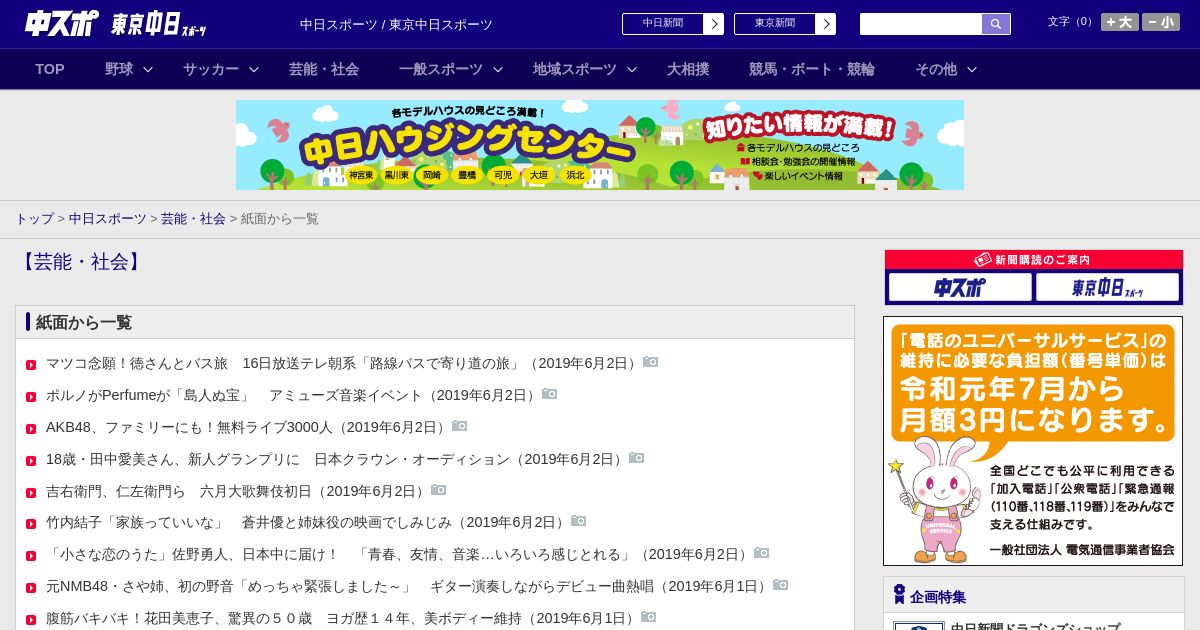Click the ユニバーサルサービス rabbit ad
The height and width of the screenshot is (630, 1200).
(x=1033, y=441)
